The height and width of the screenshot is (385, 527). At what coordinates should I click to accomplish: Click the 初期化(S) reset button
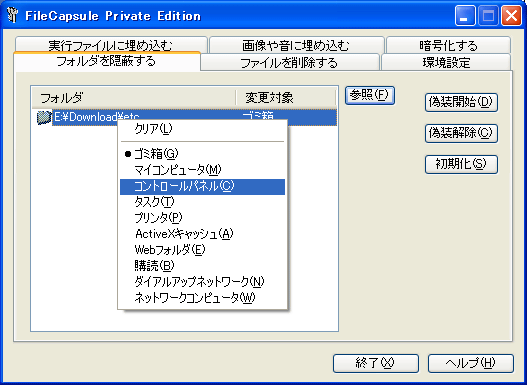tap(461, 164)
